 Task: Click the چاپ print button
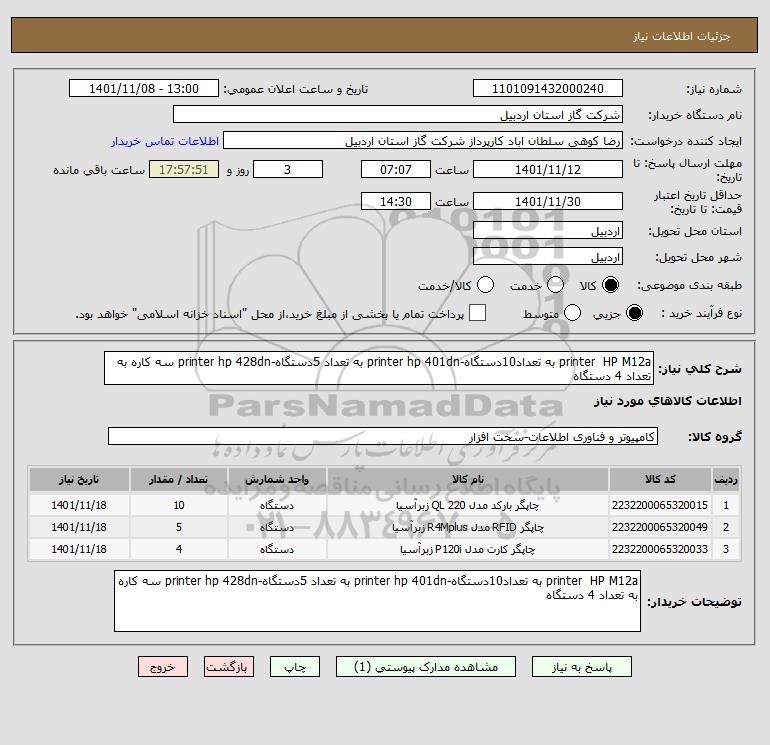(295, 667)
